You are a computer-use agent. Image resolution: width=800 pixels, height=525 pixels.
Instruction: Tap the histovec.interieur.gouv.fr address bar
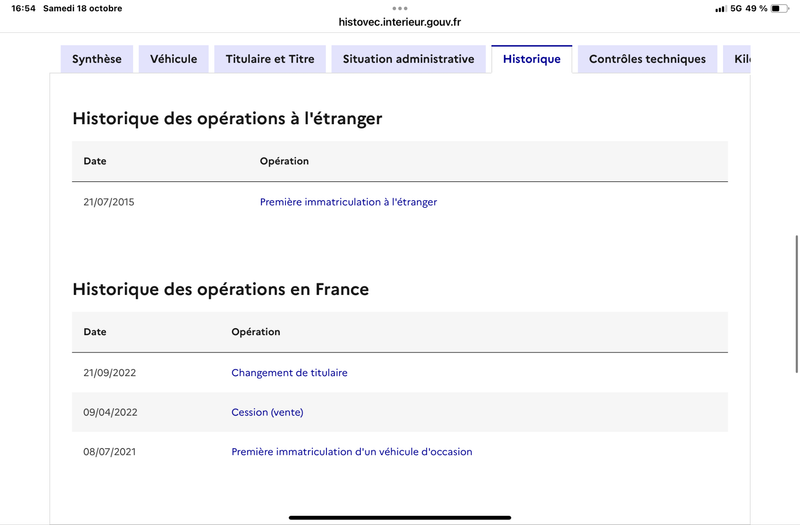point(400,21)
